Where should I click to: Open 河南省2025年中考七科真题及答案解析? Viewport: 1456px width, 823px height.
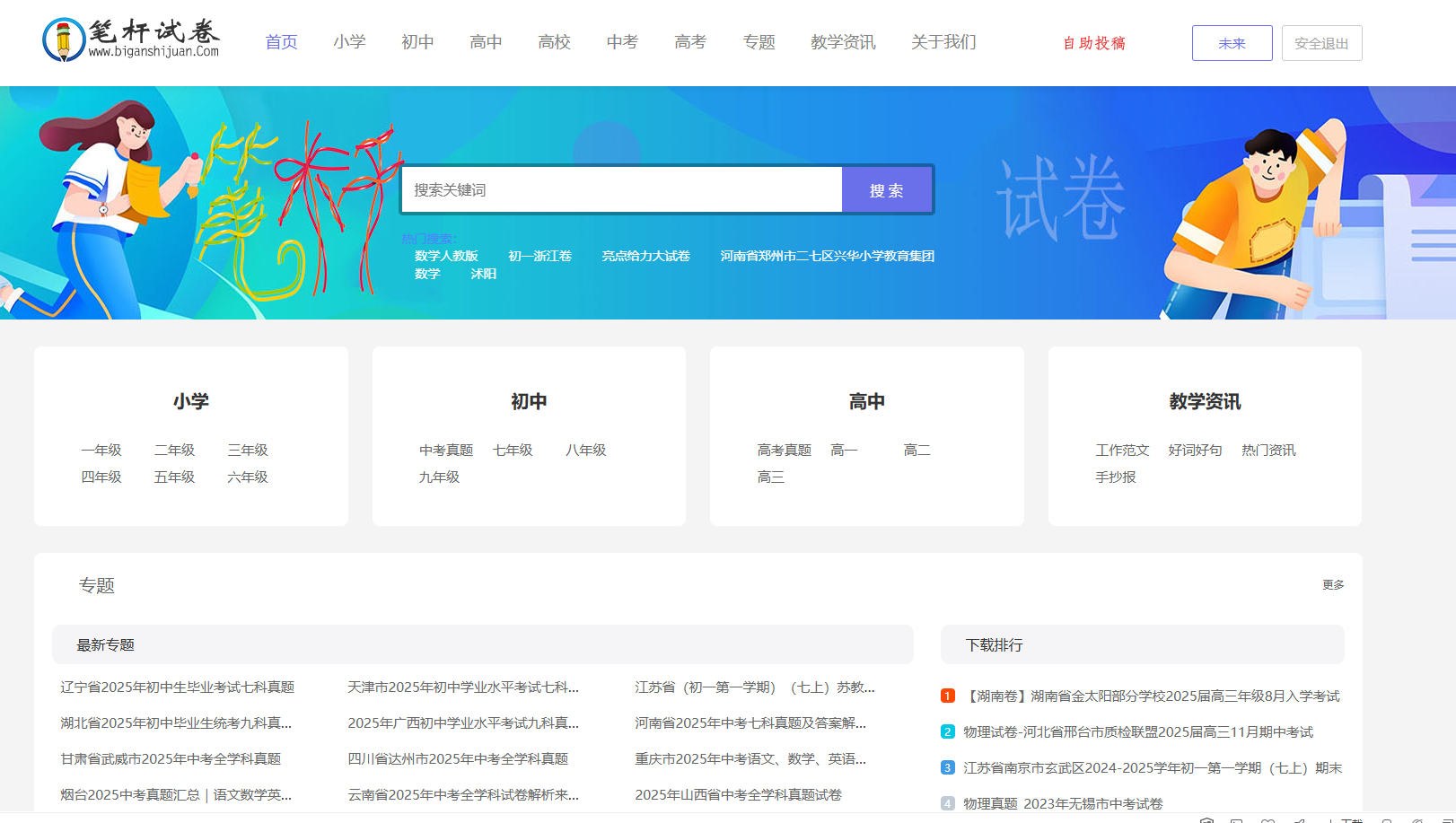pos(750,722)
